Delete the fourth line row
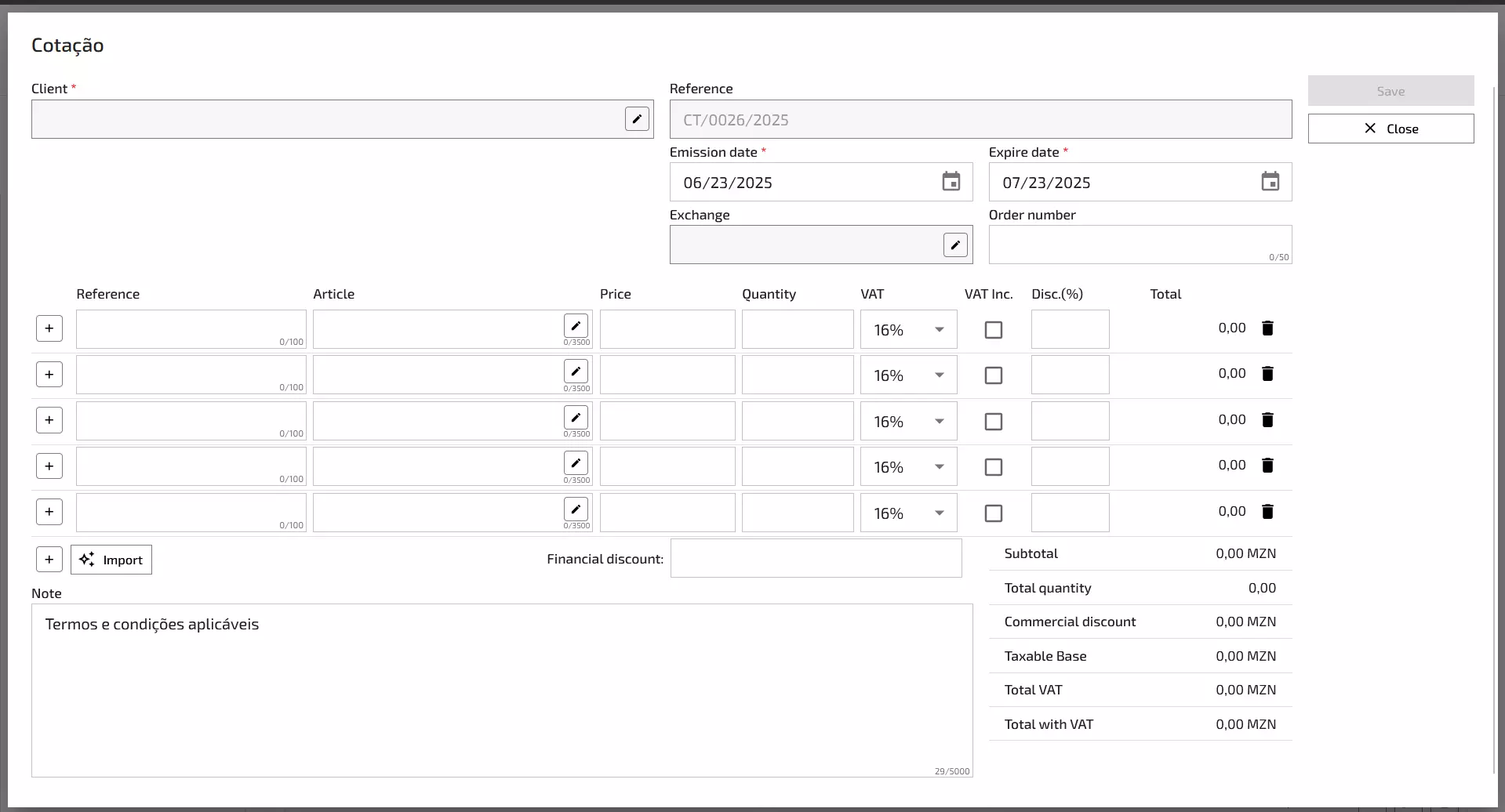Image resolution: width=1505 pixels, height=812 pixels. point(1267,466)
